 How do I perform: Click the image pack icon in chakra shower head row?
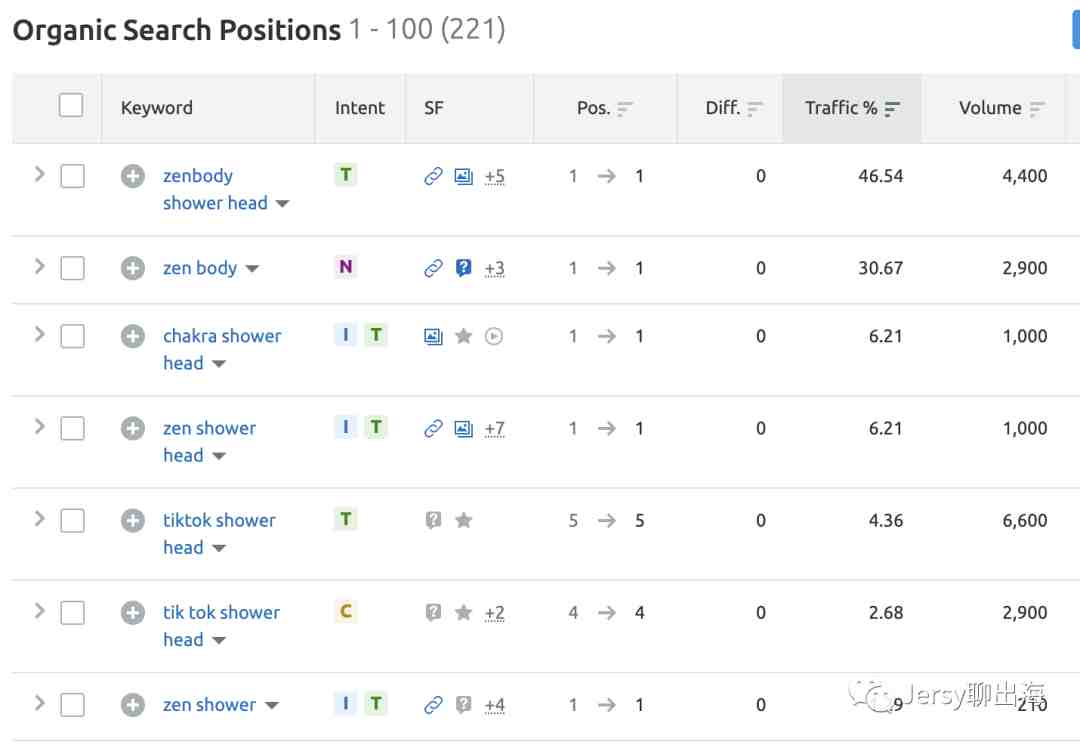[x=433, y=337]
